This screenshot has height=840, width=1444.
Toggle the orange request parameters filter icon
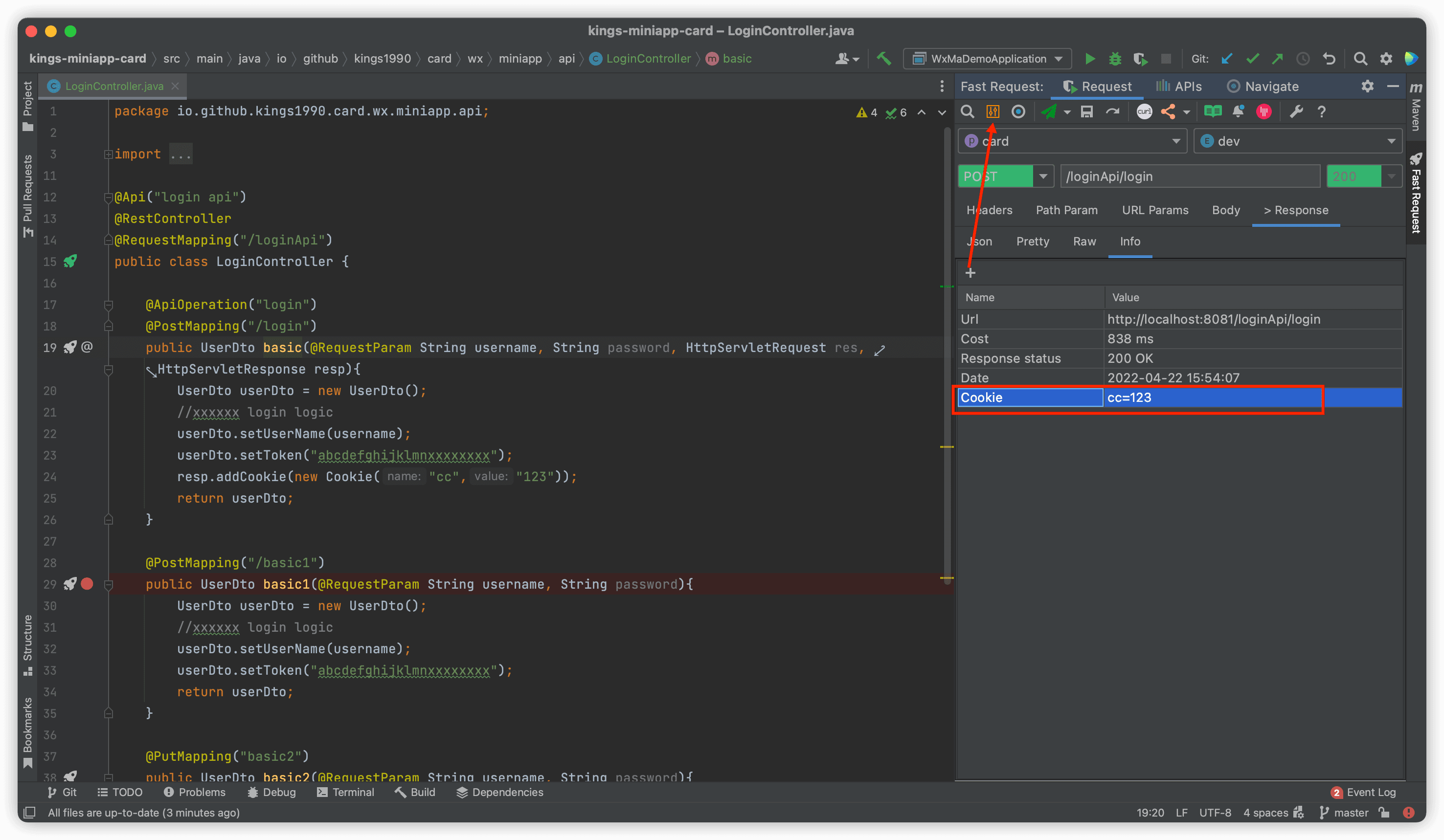click(x=993, y=111)
